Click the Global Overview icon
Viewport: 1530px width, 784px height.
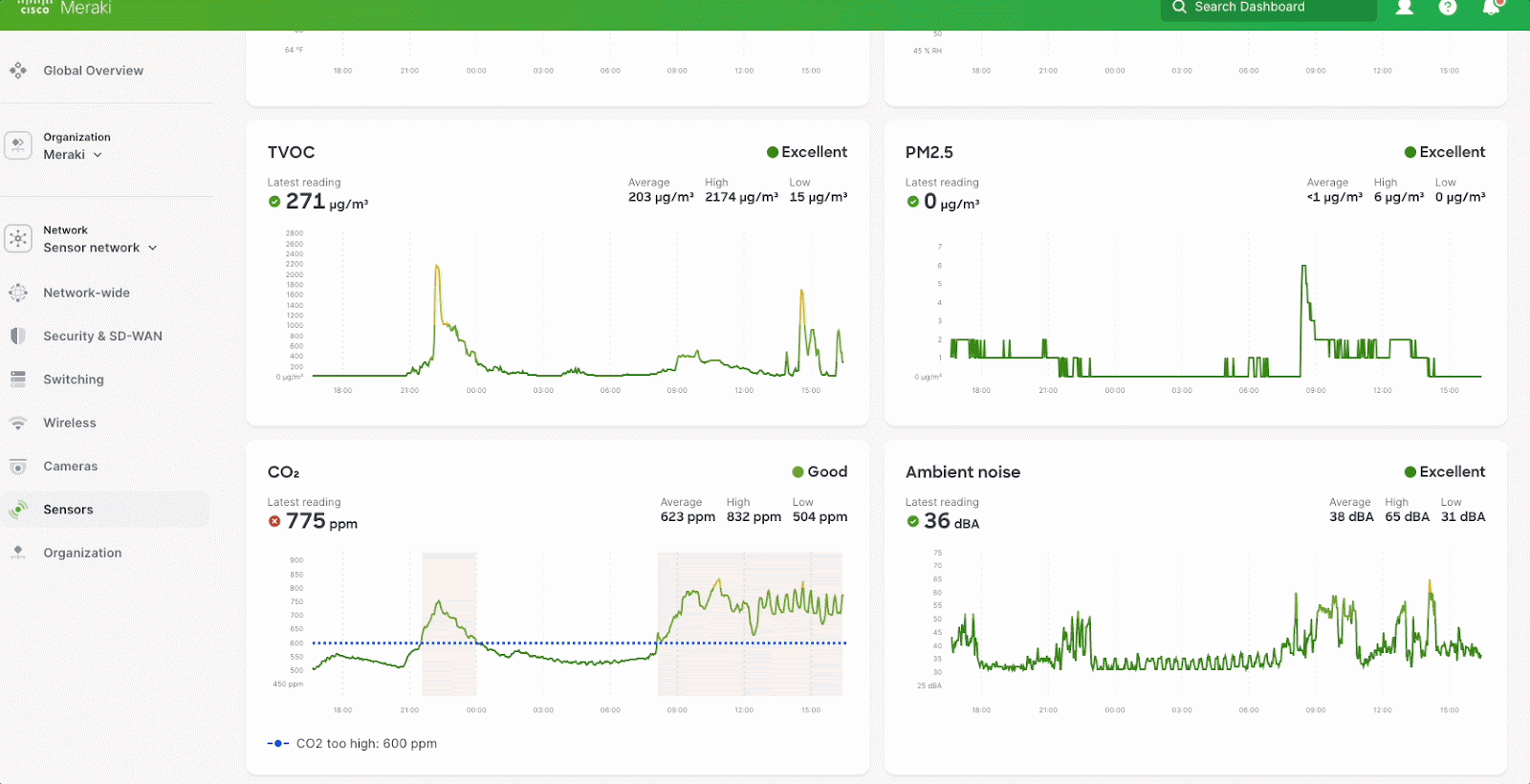coord(18,71)
